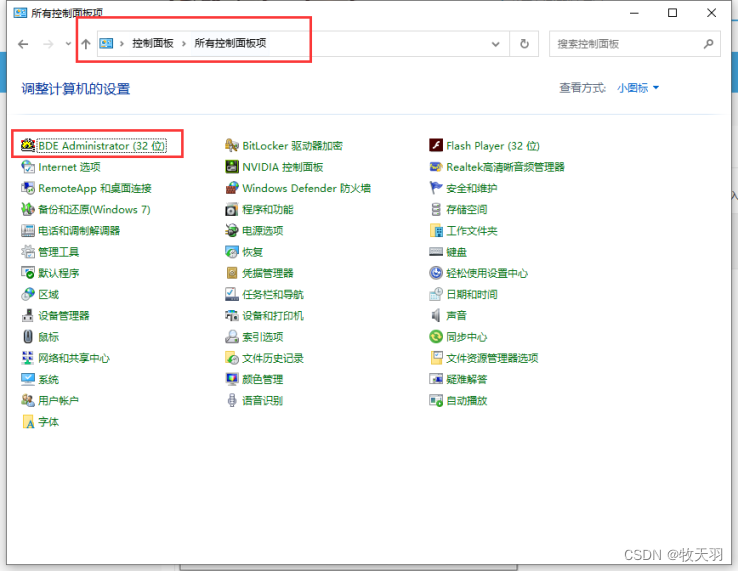Open 索引选项 icon
The image size is (738, 571).
point(232,337)
